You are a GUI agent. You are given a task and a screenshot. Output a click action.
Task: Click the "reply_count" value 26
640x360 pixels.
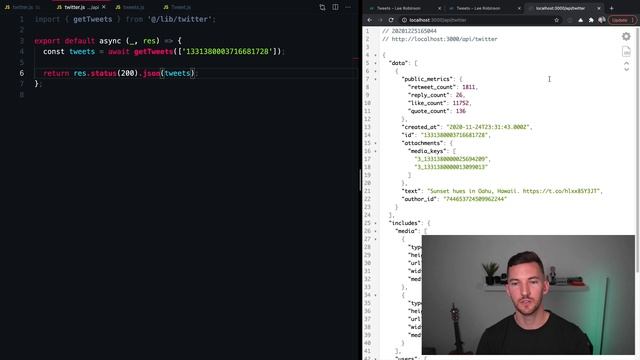pyautogui.click(x=459, y=95)
